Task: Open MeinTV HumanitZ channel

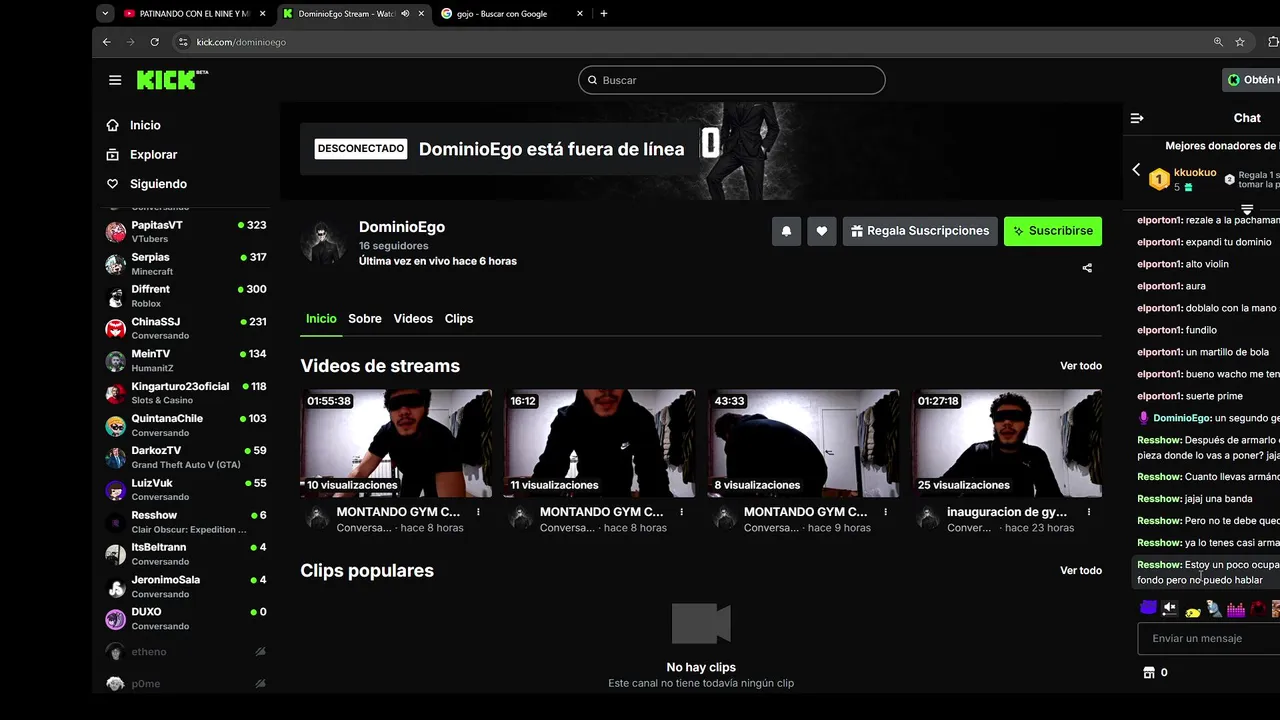Action: tap(186, 360)
